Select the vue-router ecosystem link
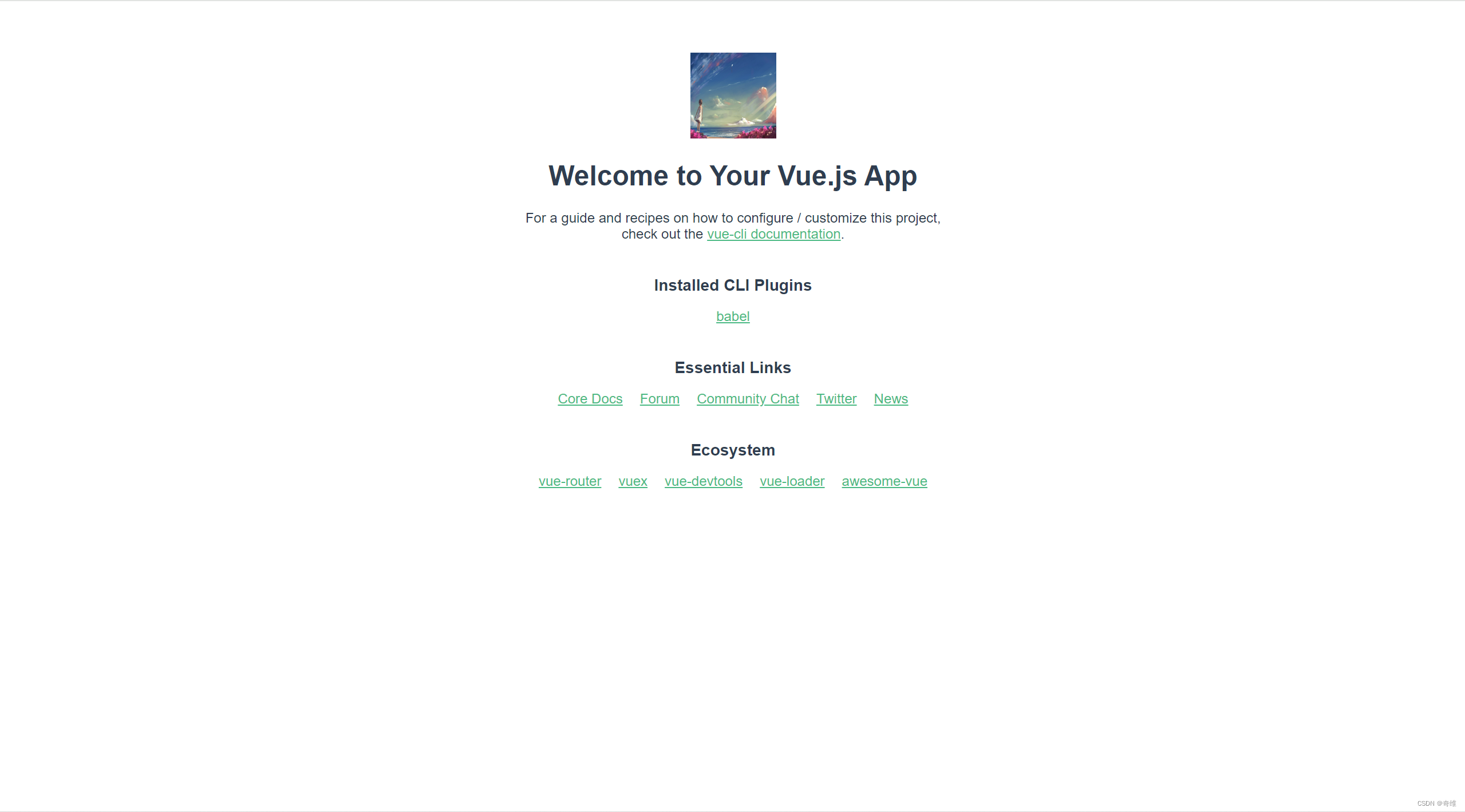 [x=570, y=481]
